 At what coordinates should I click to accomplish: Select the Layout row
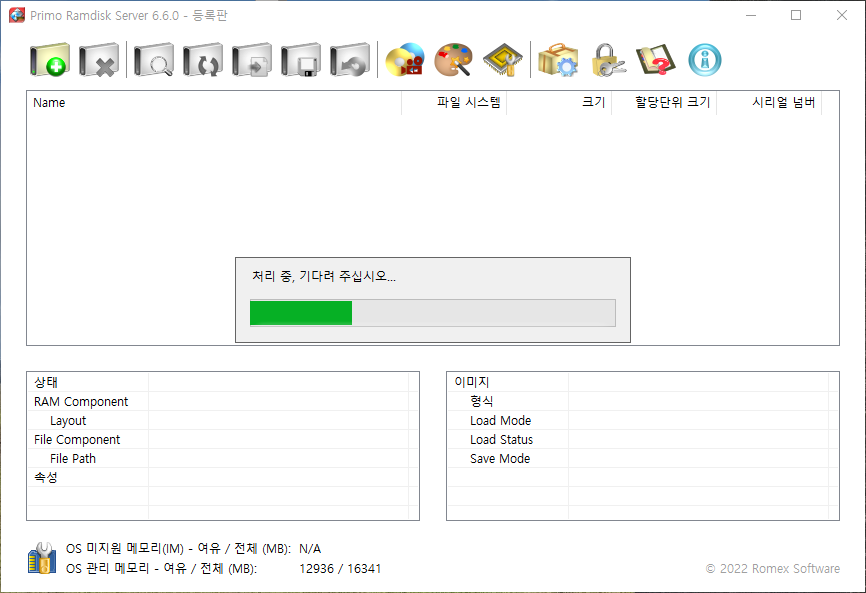[223, 420]
